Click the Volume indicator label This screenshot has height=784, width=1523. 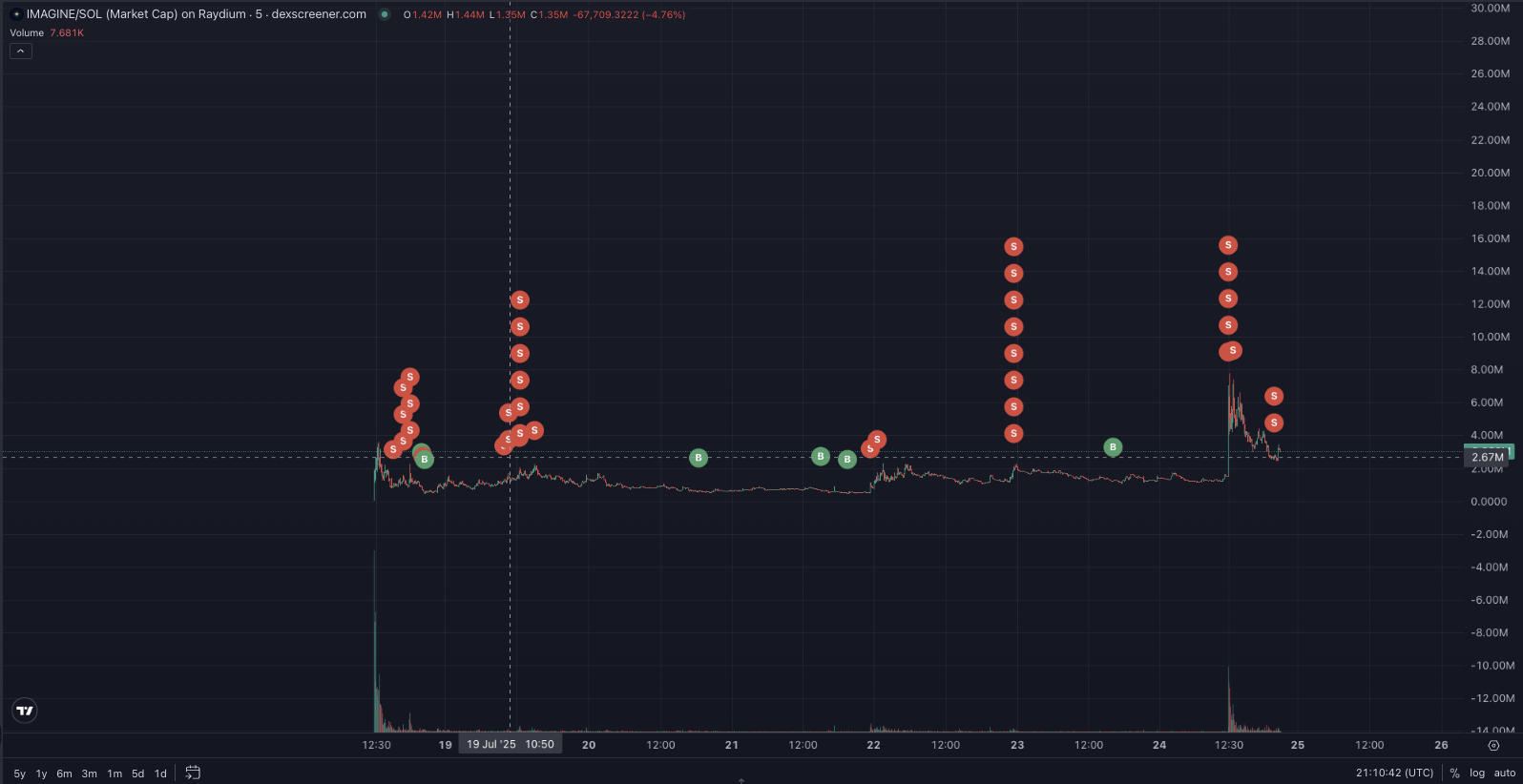tap(27, 32)
